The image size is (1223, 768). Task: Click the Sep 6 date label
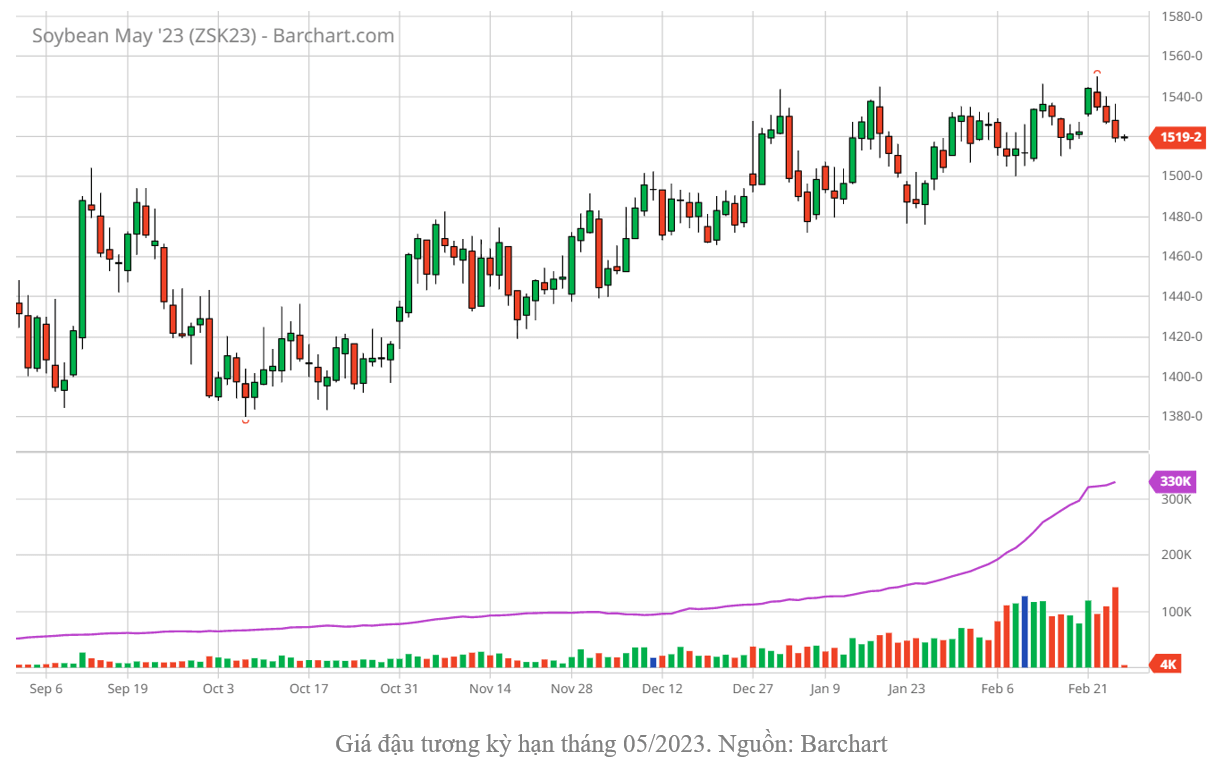(46, 689)
